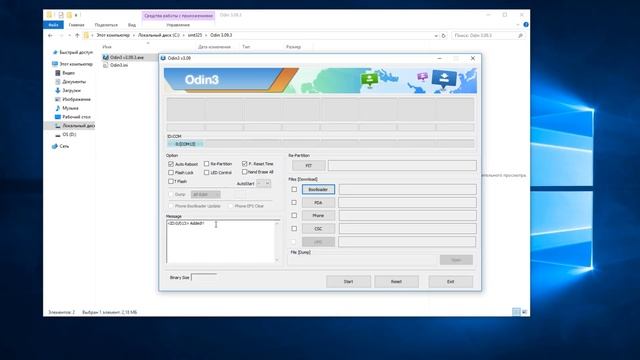Click the Локальный диск (C:) breadcrumb

point(159,36)
